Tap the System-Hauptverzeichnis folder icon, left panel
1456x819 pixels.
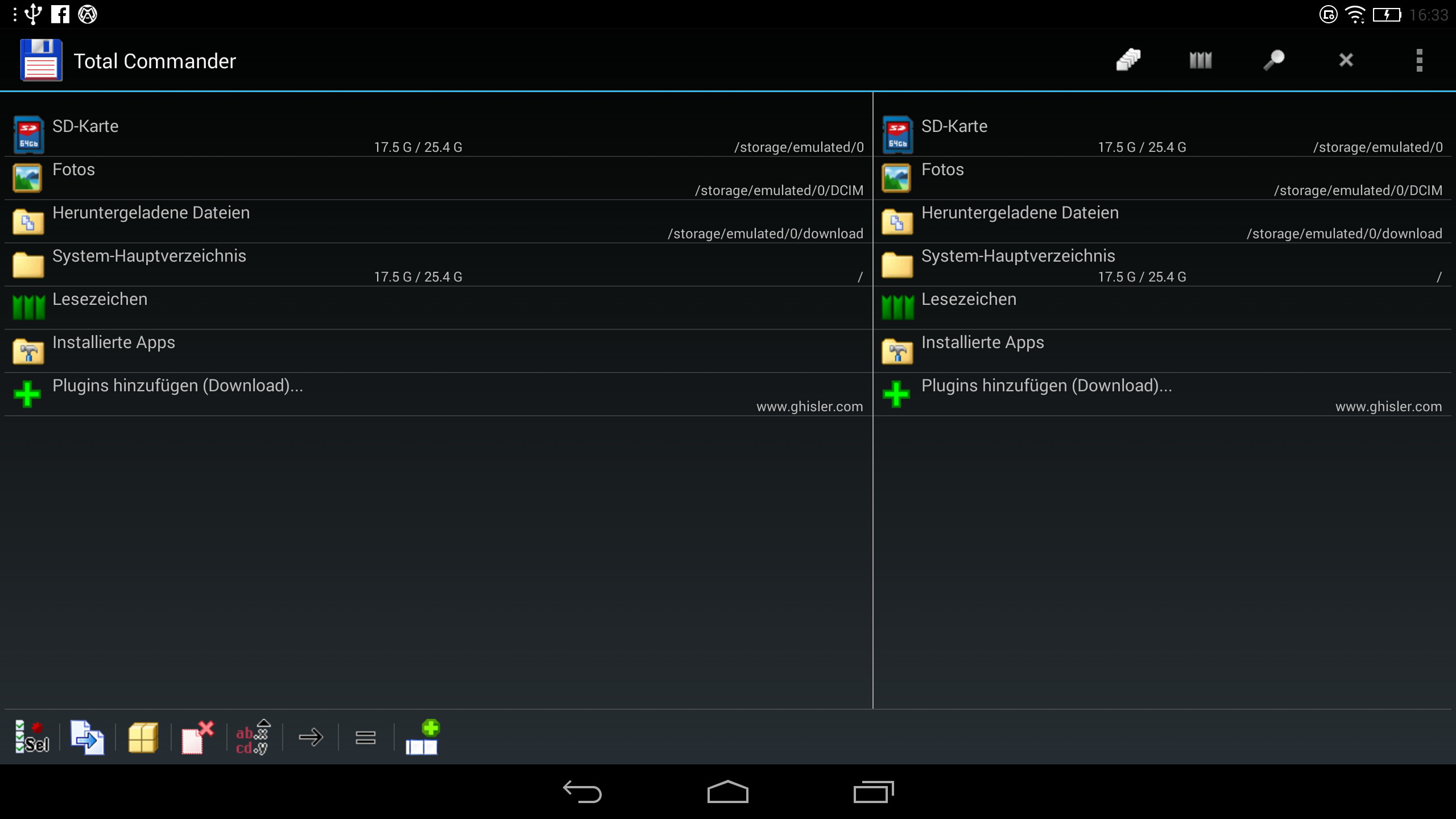[x=28, y=264]
